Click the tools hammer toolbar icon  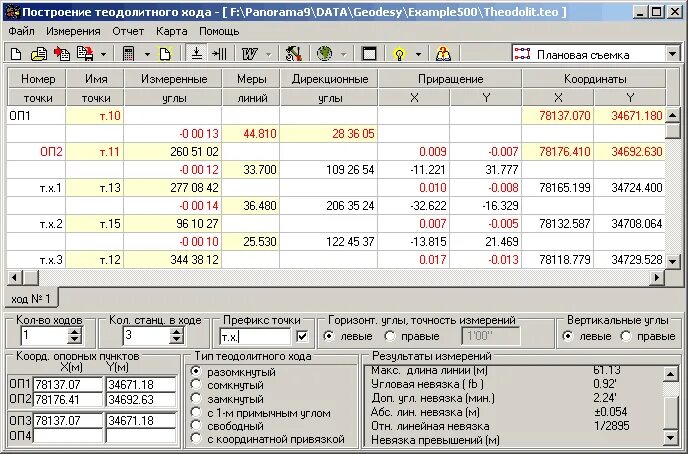293,54
